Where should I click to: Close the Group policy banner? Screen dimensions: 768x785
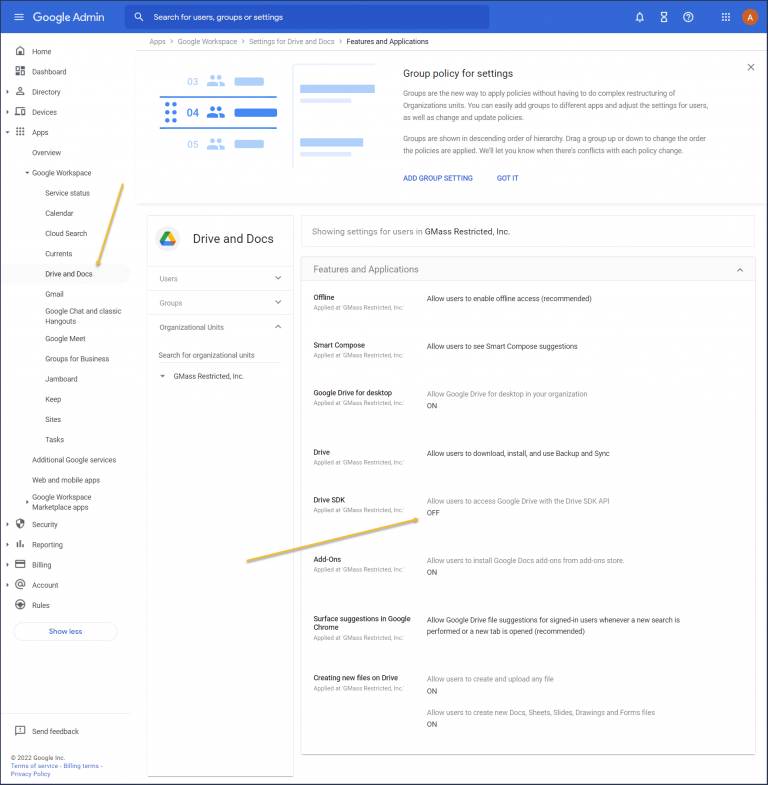pos(750,67)
